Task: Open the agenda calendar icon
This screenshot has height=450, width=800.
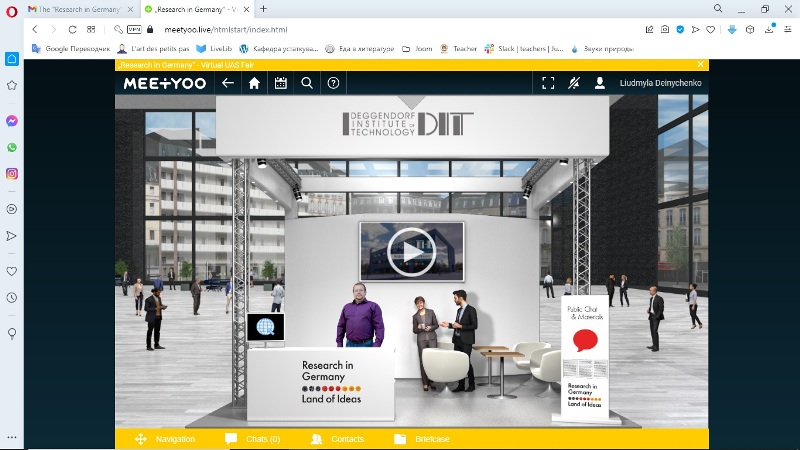Action: (x=281, y=83)
